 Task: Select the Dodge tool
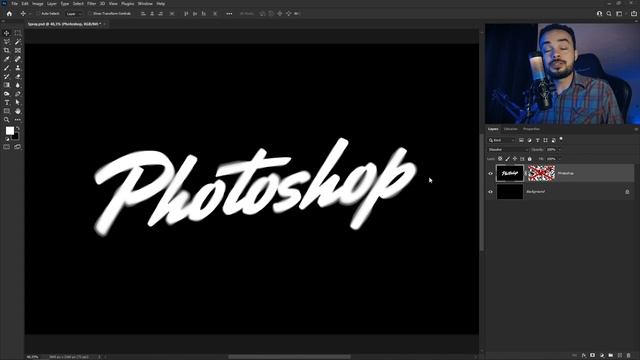[x=7, y=93]
